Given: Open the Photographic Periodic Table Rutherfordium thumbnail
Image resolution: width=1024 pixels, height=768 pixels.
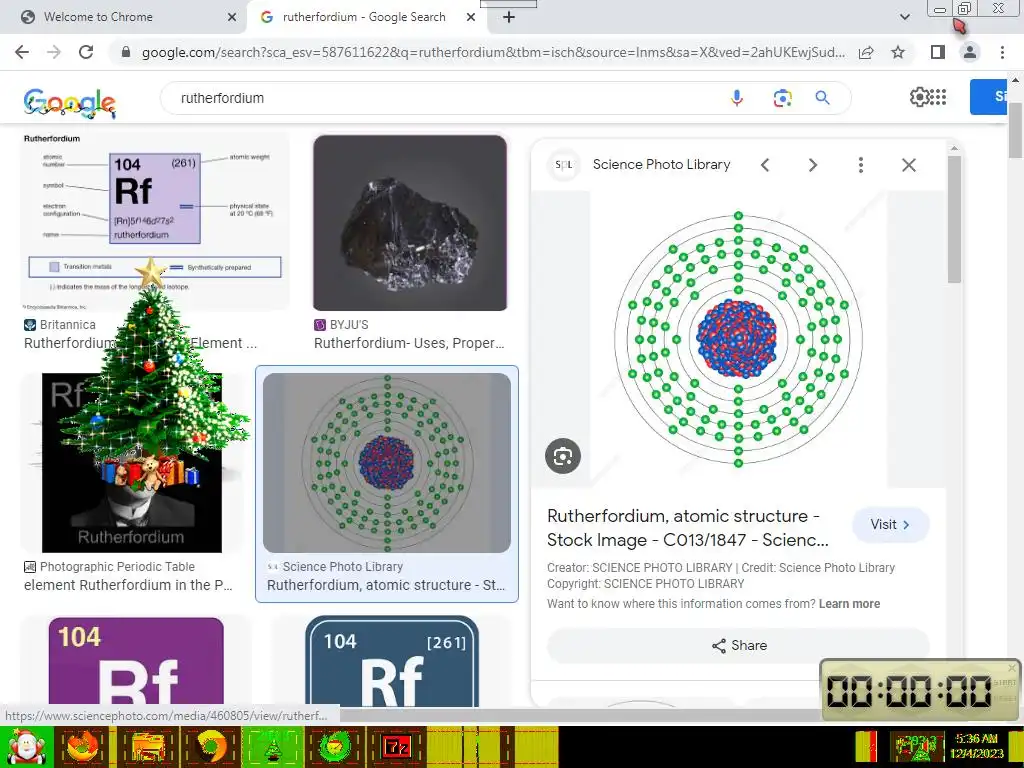Looking at the screenshot, I should pos(132,463).
